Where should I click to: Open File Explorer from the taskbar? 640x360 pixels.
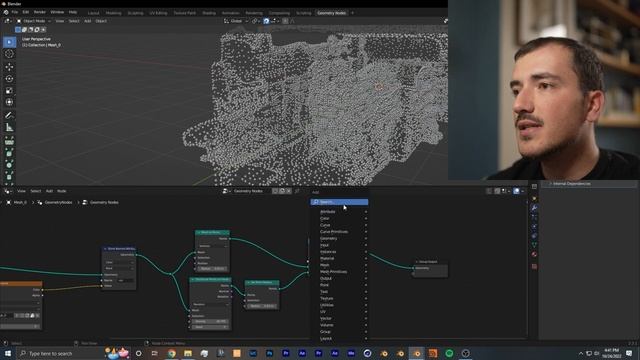(x=188, y=353)
